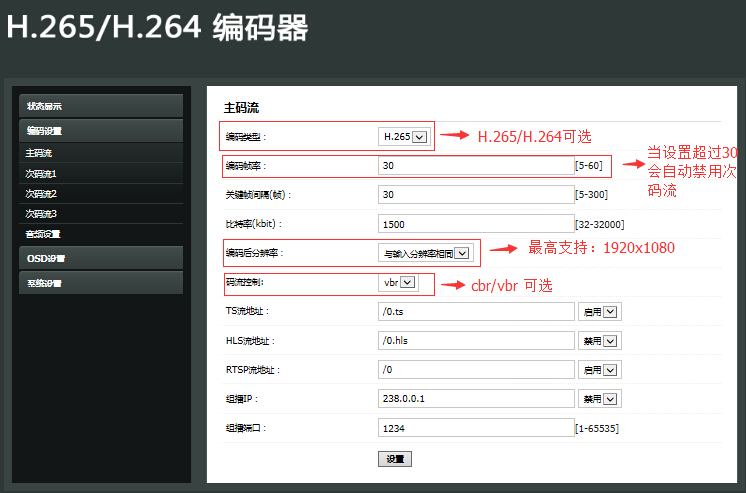
Task: Click the HLS流地址 label
Action: pos(250,341)
